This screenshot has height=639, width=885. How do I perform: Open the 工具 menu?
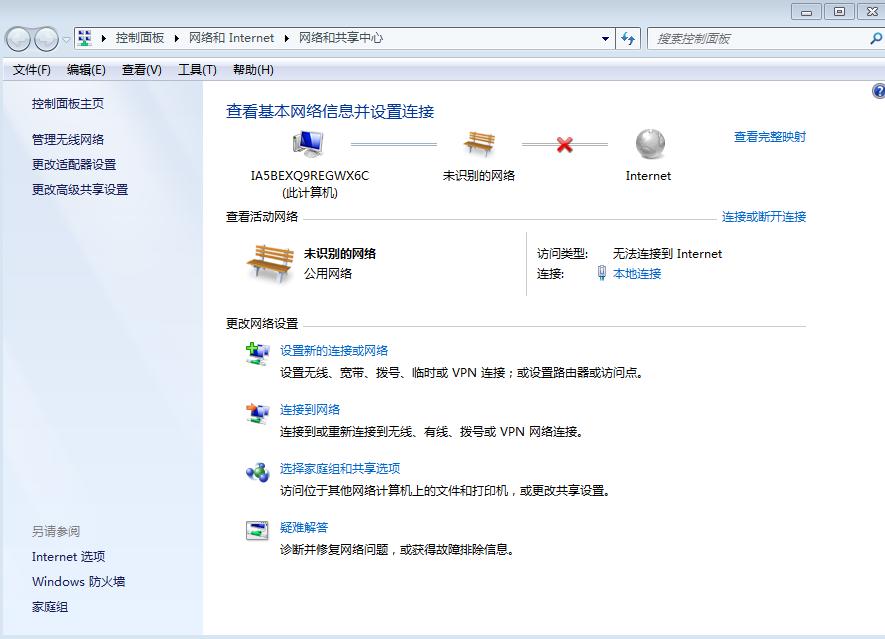[x=197, y=69]
